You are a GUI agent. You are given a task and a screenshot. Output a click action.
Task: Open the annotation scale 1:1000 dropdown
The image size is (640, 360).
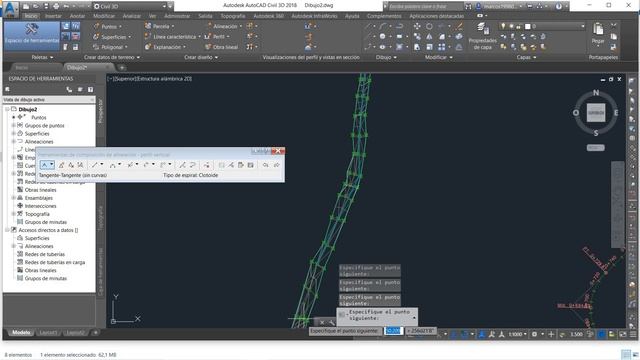click(517, 334)
